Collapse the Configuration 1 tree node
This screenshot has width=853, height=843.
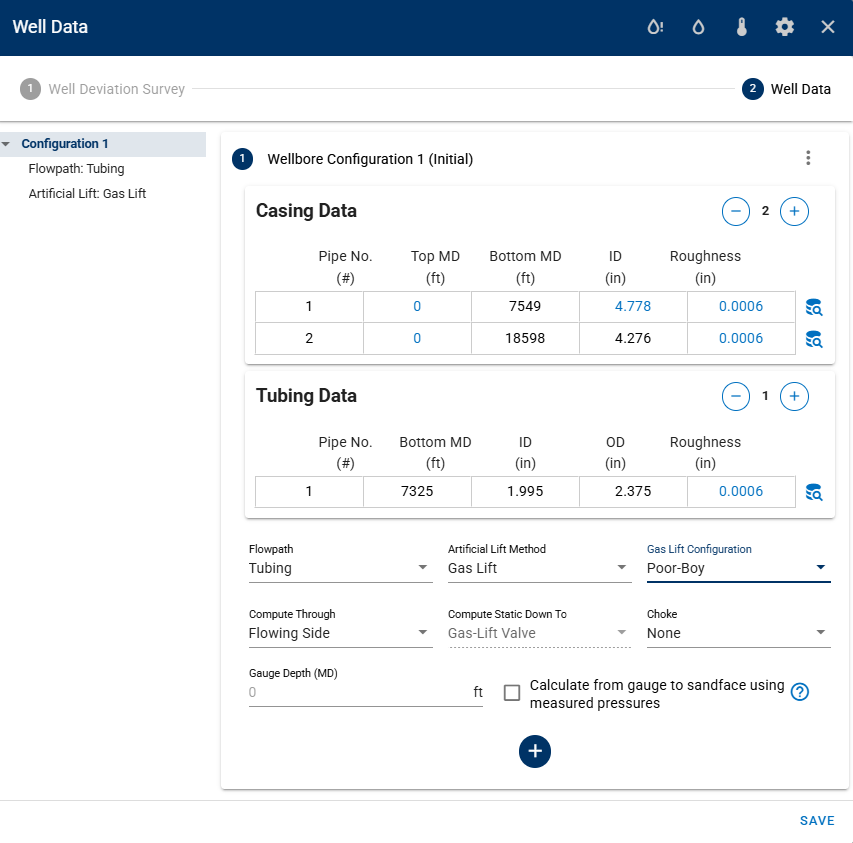[7, 144]
